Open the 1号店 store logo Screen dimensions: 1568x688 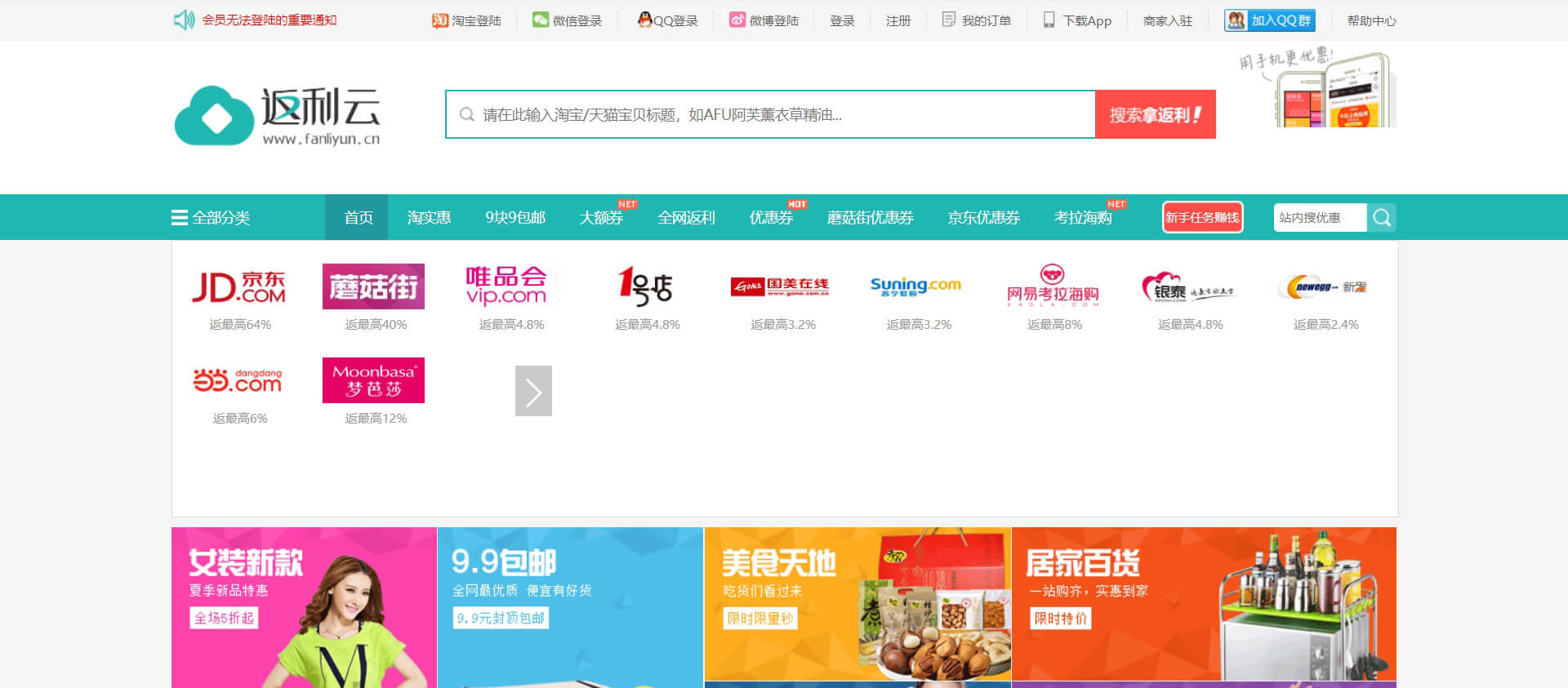click(x=646, y=286)
